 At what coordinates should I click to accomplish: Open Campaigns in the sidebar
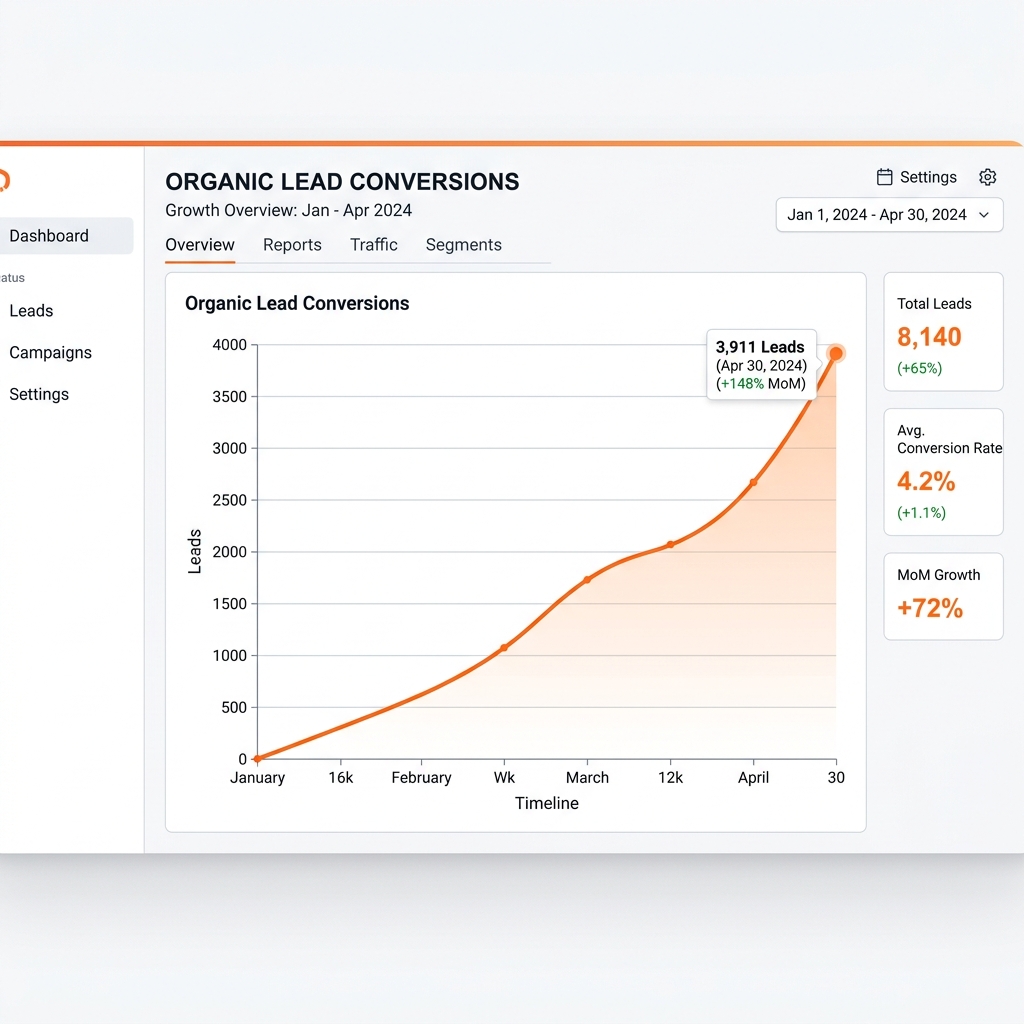coord(50,353)
